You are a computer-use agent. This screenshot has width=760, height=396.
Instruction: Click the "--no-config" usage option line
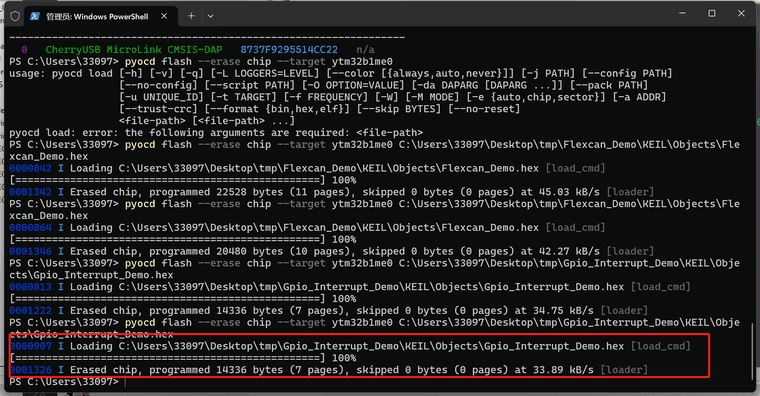tap(383, 85)
